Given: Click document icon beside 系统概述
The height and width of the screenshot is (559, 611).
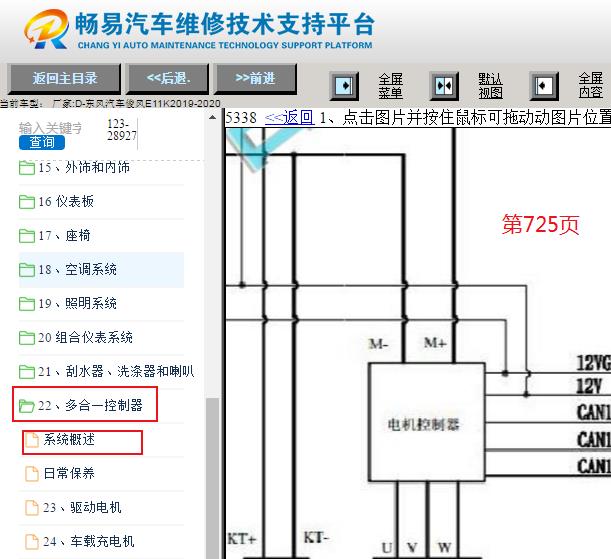Looking at the screenshot, I should [x=32, y=440].
